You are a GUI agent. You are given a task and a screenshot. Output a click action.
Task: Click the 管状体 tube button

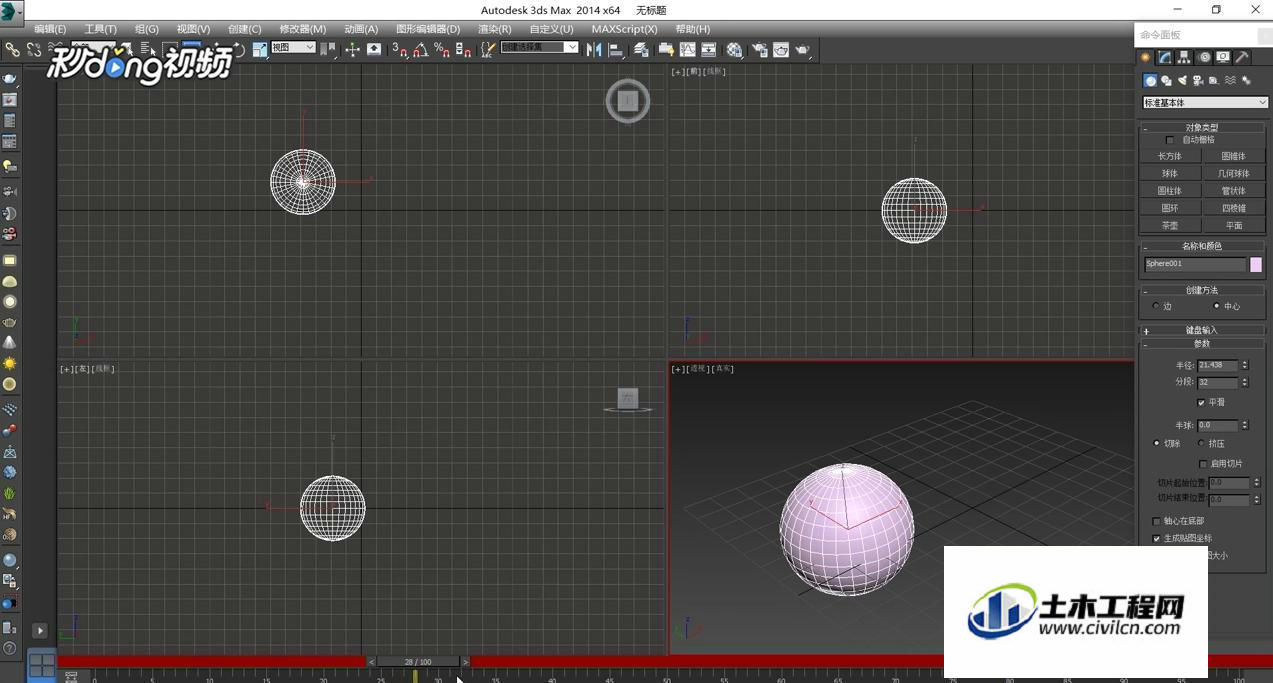pos(1234,191)
